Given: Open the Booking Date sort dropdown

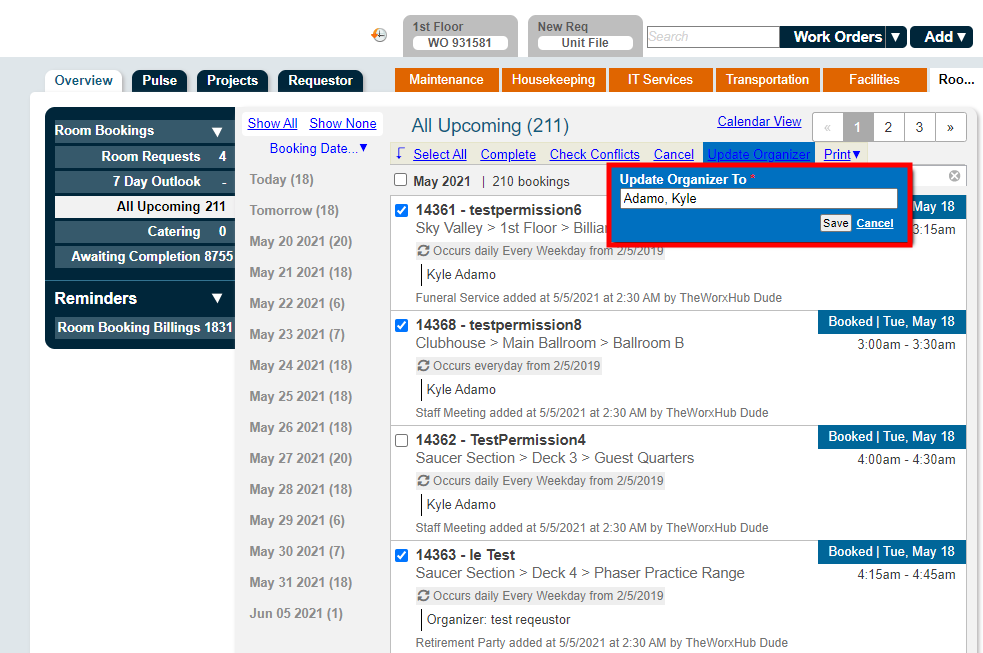Looking at the screenshot, I should pyautogui.click(x=318, y=149).
